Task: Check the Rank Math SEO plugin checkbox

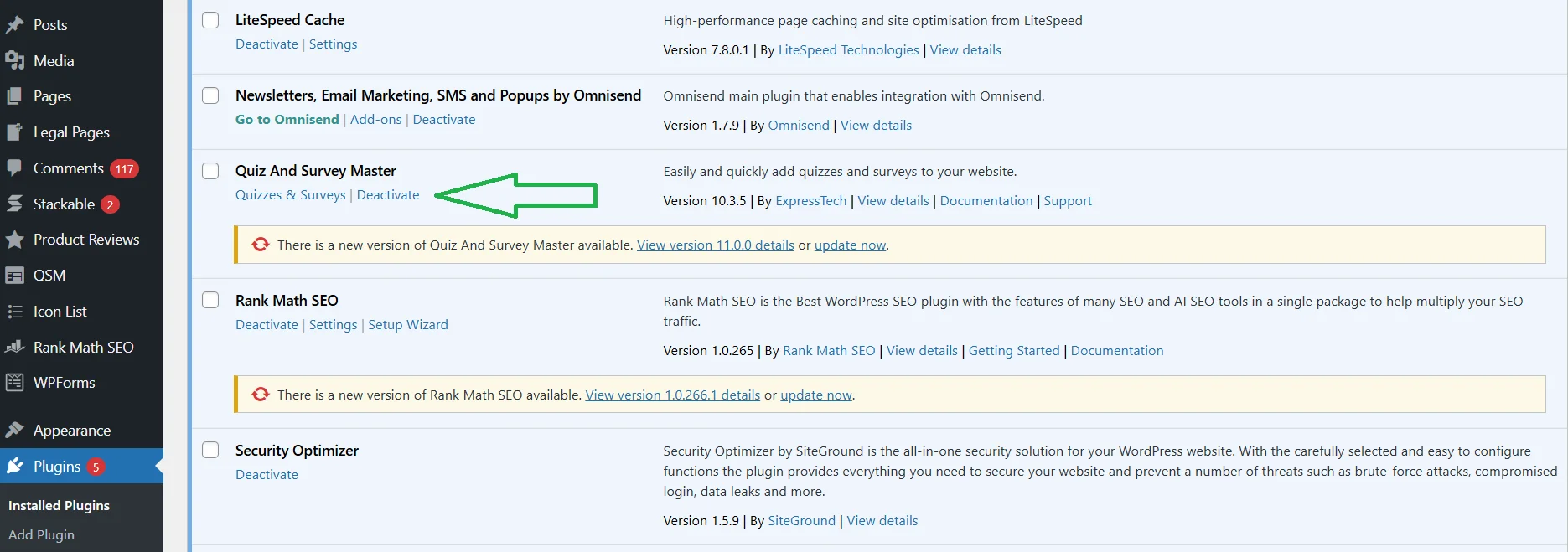Action: [x=210, y=301]
